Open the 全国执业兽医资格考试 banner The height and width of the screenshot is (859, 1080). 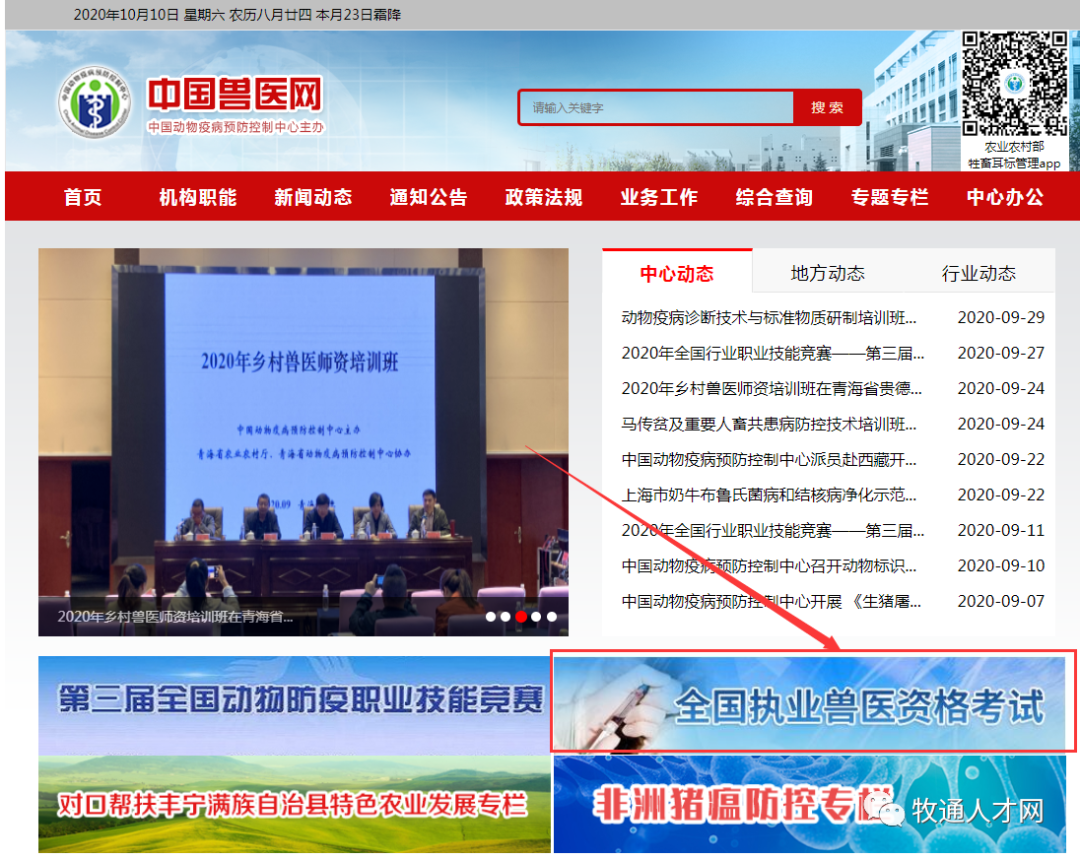coord(810,703)
